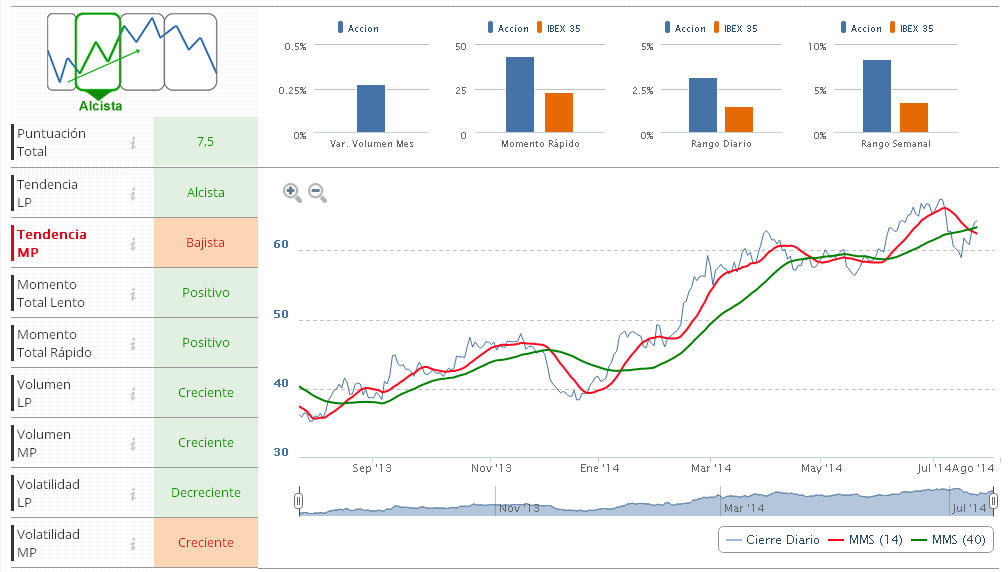Screen dimensions: 1008x572
Task: Click left handle of chart range navigator
Action: pos(298,501)
